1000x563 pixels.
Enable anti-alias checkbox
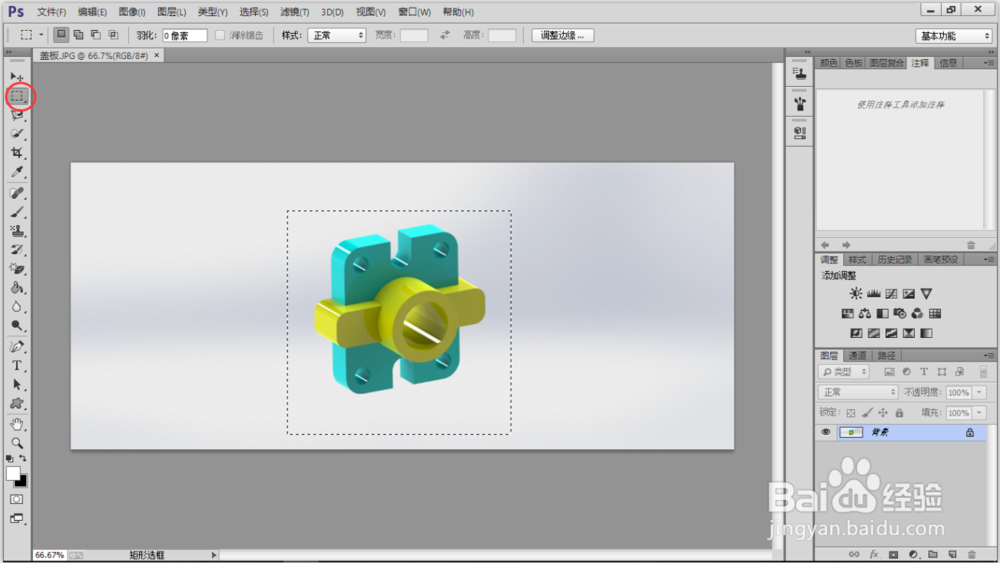220,35
